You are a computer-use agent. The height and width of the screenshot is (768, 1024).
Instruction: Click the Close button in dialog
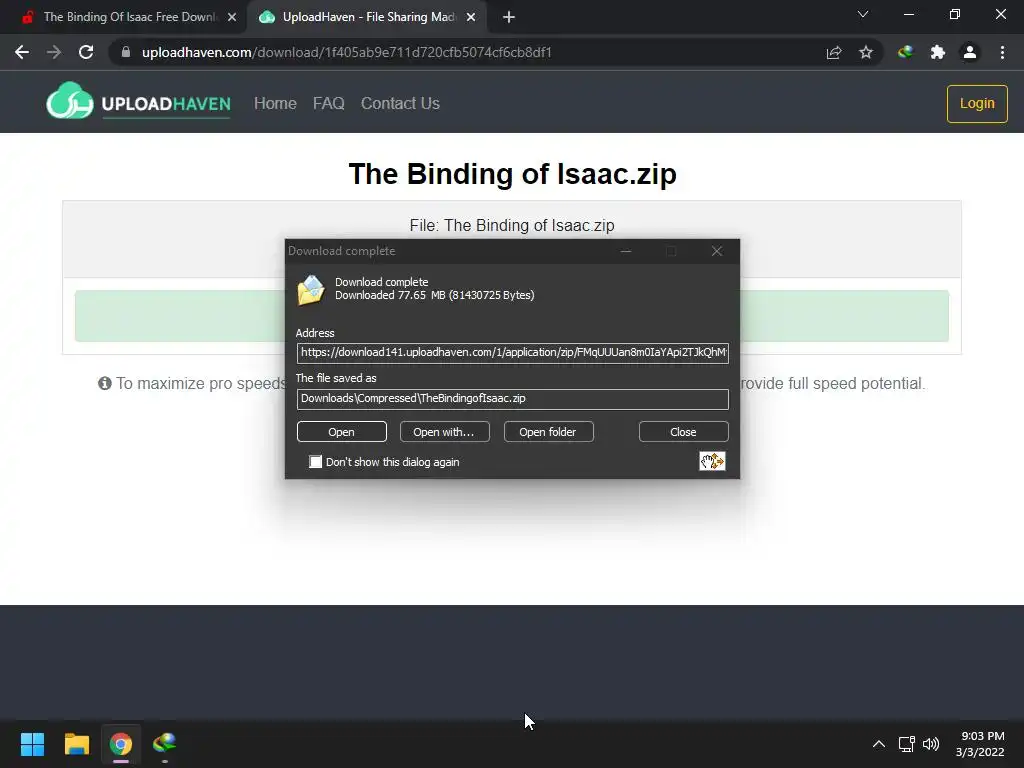pyautogui.click(x=683, y=432)
